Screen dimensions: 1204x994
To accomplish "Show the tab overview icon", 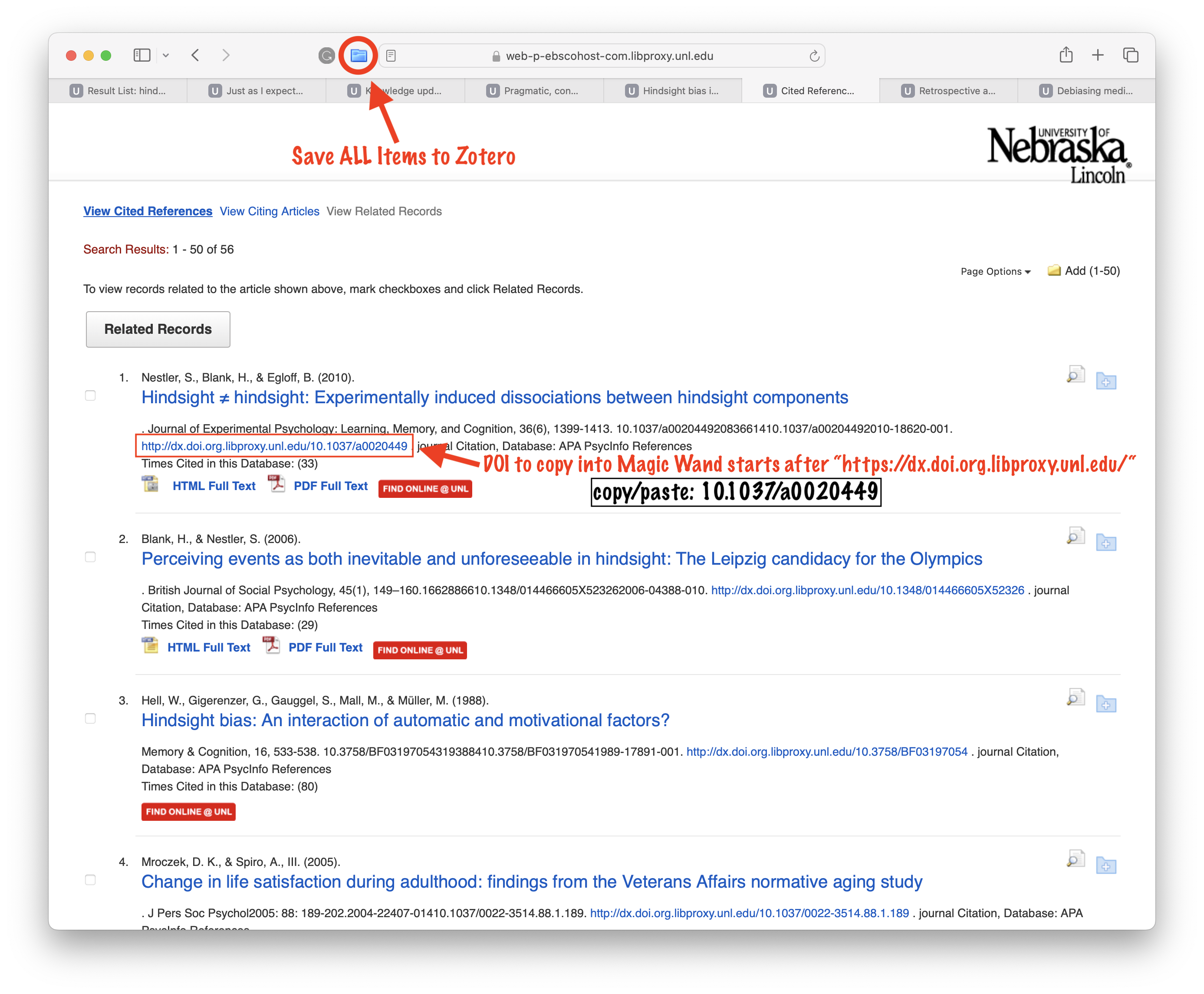I will coord(1130,55).
